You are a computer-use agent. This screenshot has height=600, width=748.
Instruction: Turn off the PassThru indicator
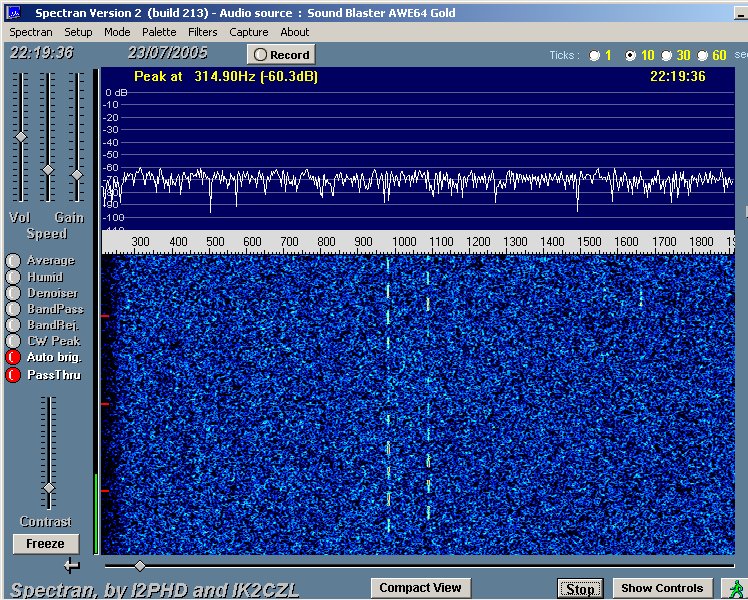13,375
